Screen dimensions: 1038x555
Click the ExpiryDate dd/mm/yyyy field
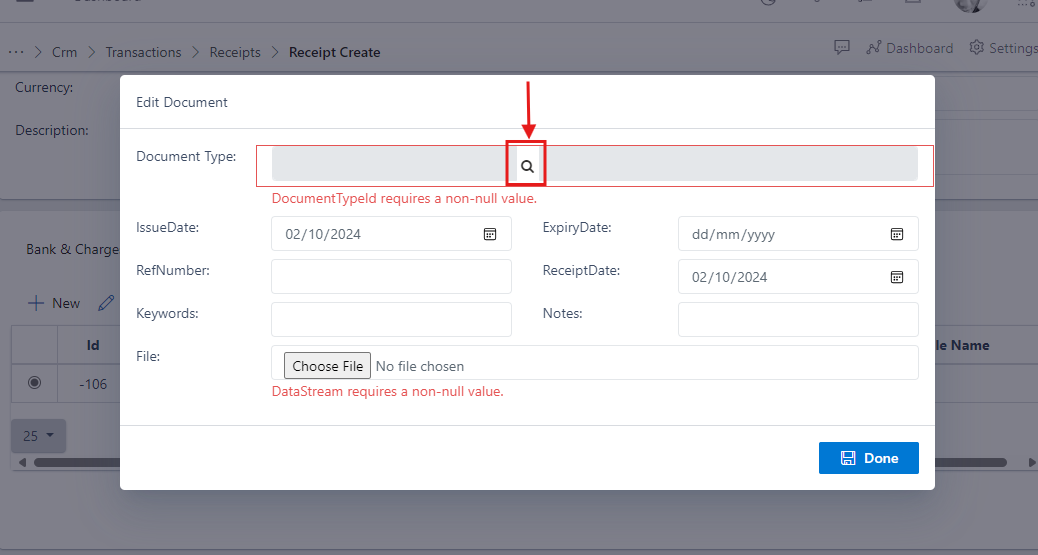point(798,234)
